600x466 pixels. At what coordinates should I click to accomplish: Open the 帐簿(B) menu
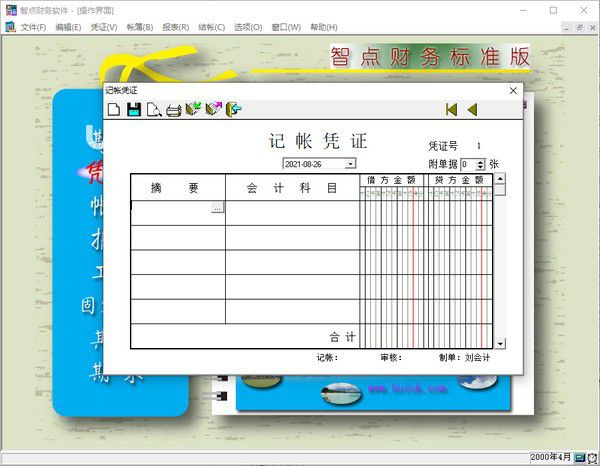click(x=140, y=27)
